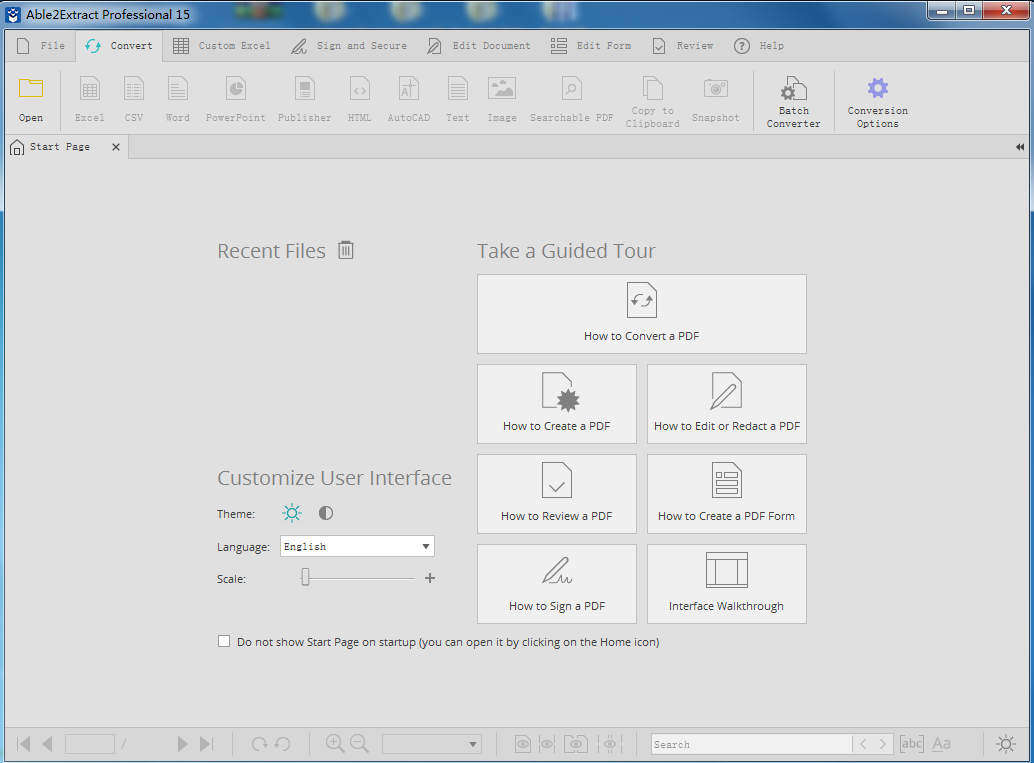The width and height of the screenshot is (1034, 763).
Task: Click the fourth eye view icon in the status bar
Action: point(610,744)
